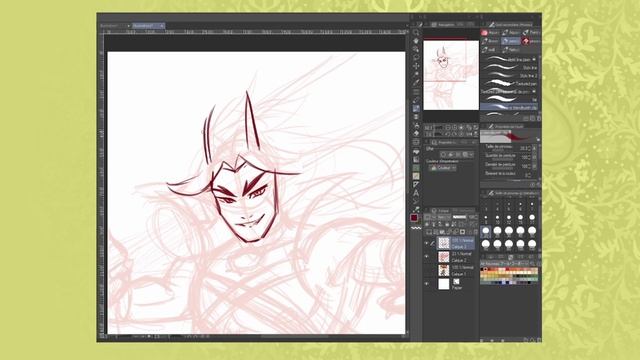Image resolution: width=640 pixels, height=360 pixels.
Task: Hide the Papier layer
Action: [x=427, y=284]
